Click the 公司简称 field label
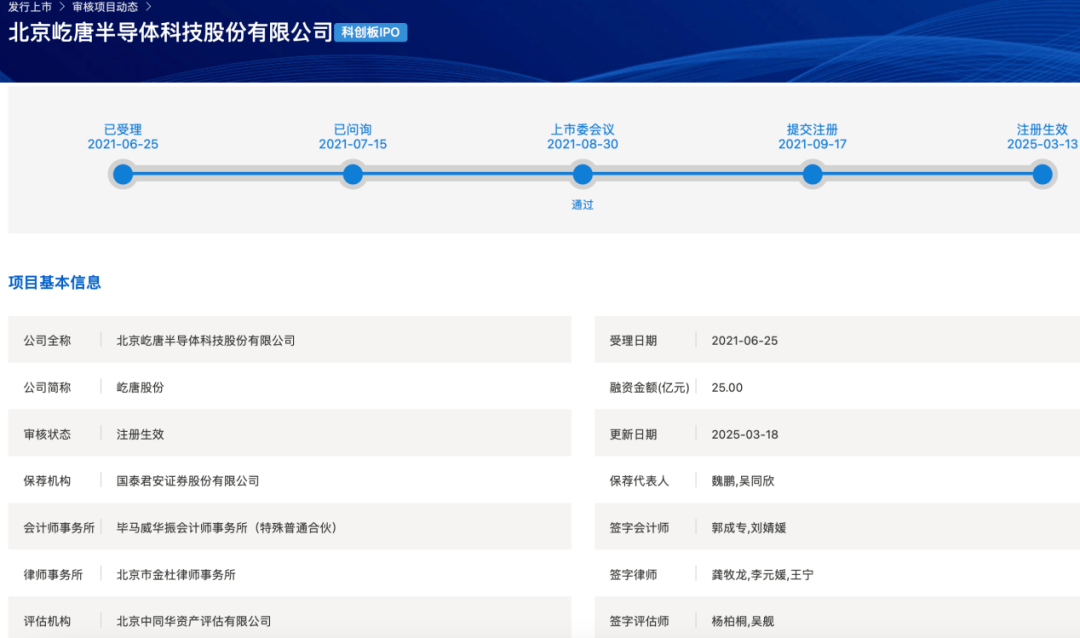Screen dimensions: 1080x638 point(48,387)
